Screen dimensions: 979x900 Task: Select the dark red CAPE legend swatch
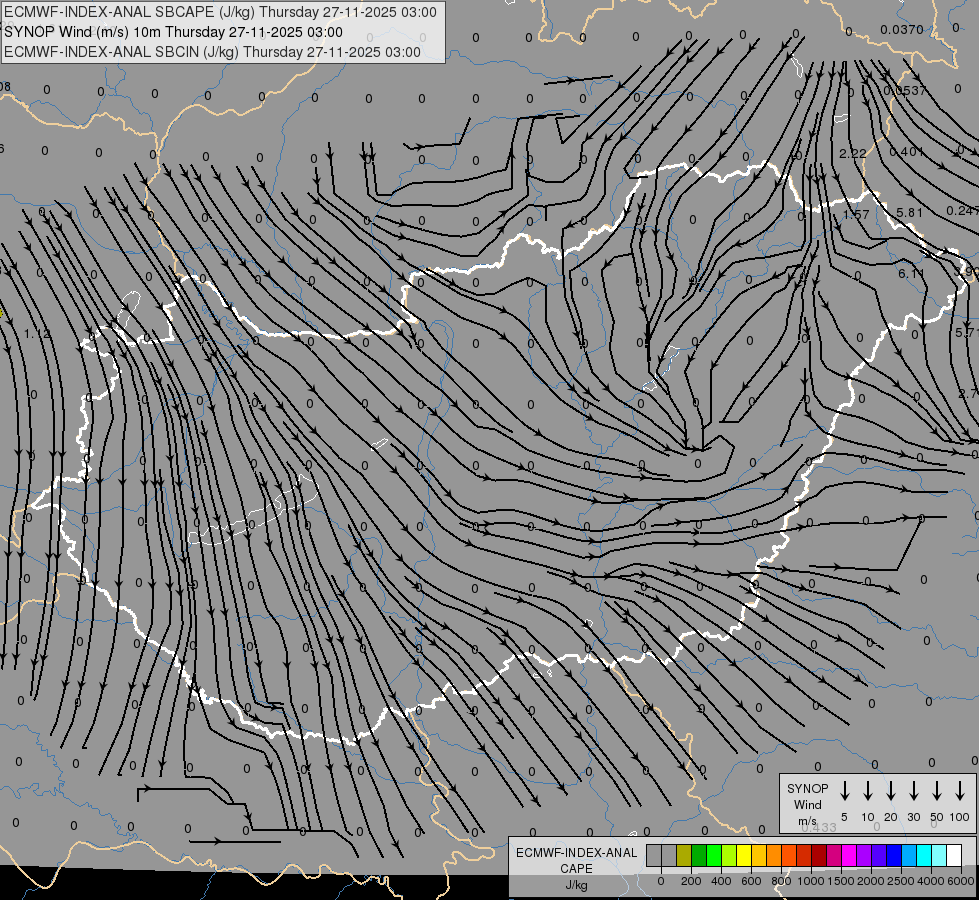pos(819,855)
